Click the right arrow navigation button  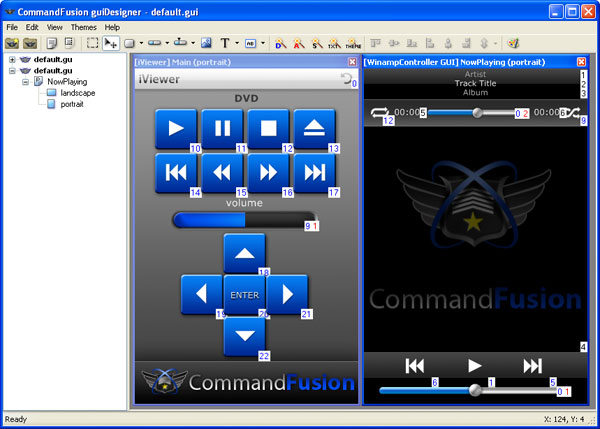[287, 295]
